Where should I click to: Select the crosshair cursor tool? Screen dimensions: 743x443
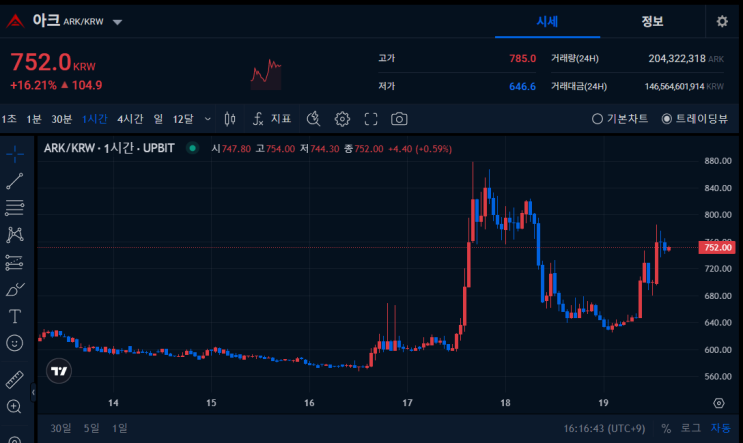[x=15, y=154]
